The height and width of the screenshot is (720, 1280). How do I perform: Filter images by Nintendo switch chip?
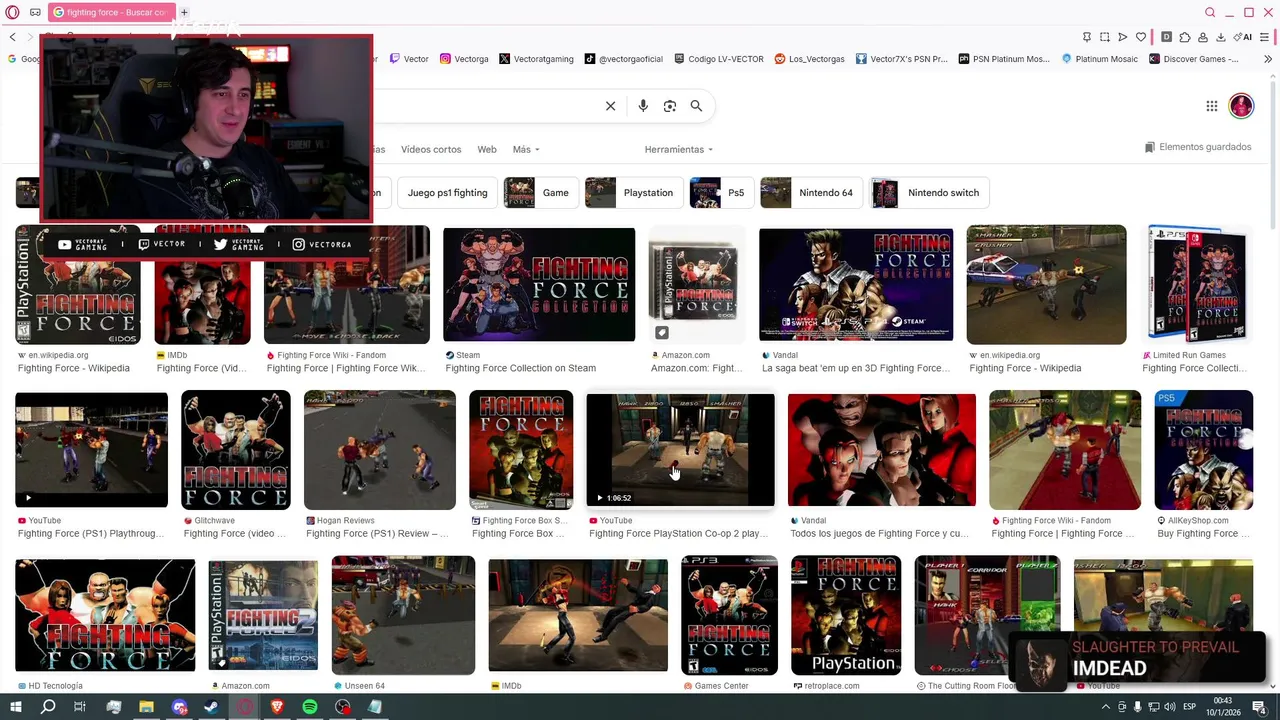point(930,193)
